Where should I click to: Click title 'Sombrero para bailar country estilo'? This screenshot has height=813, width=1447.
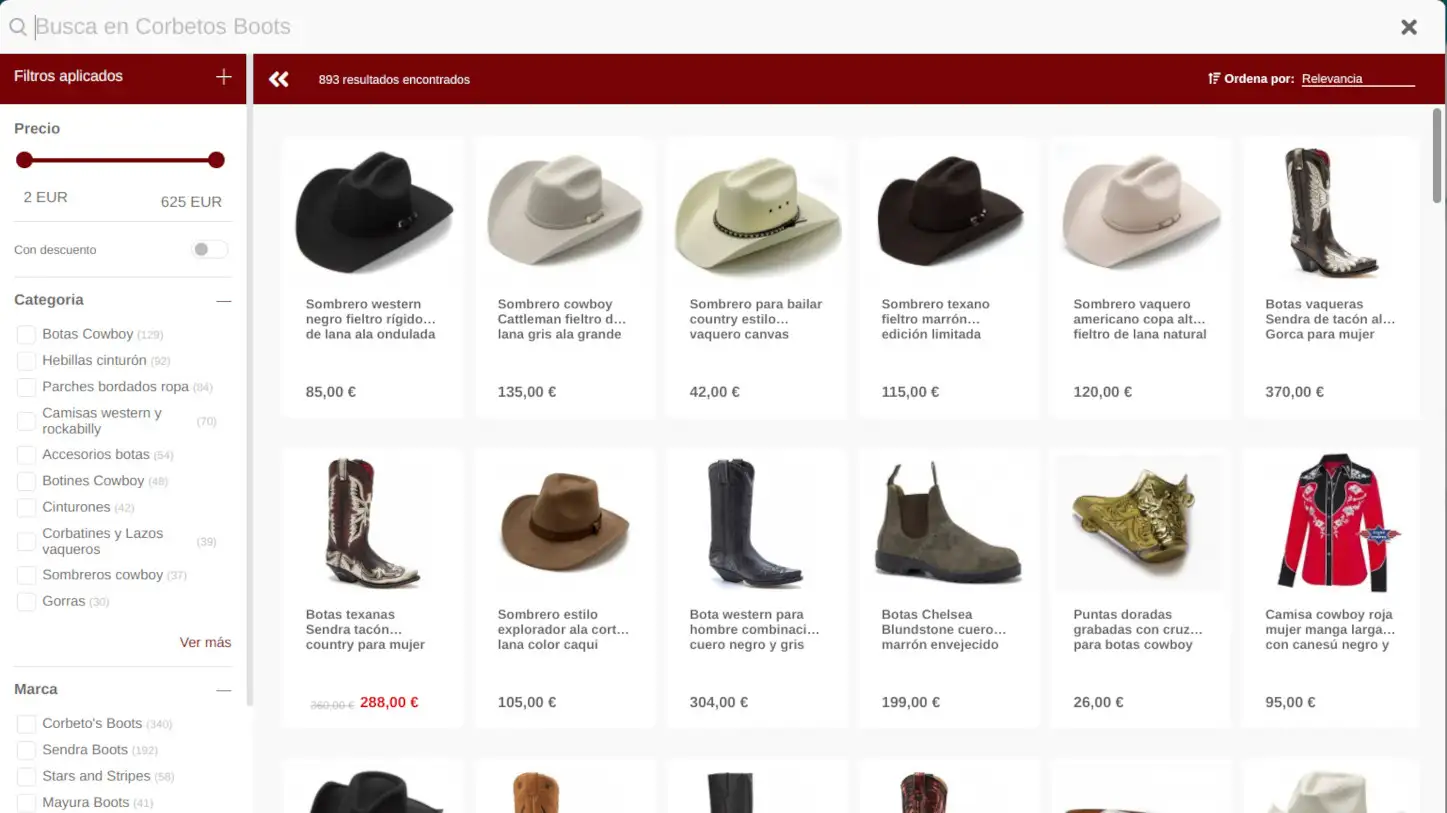(x=756, y=319)
